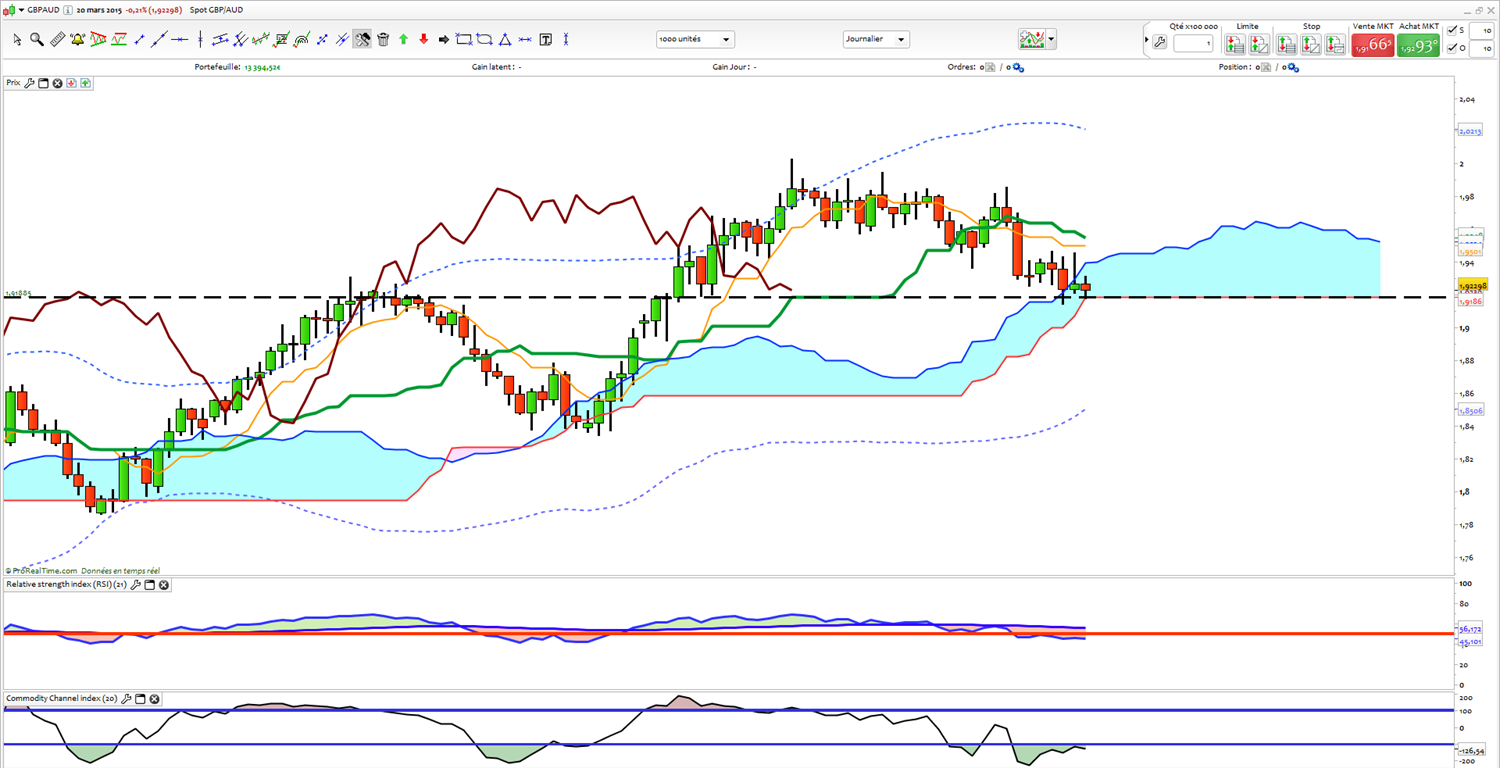Open RSI indicator wrench settings

coord(136,585)
